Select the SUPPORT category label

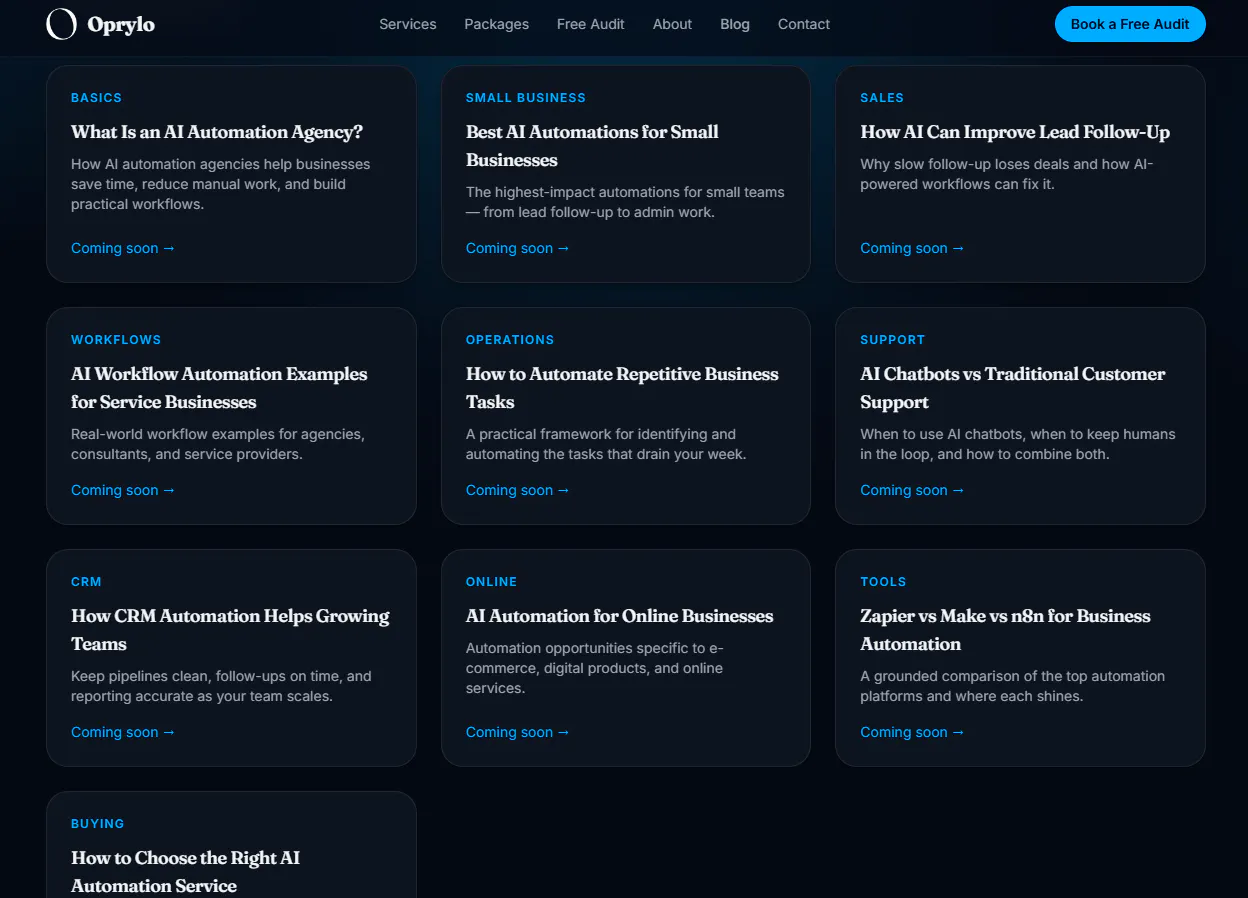point(893,340)
